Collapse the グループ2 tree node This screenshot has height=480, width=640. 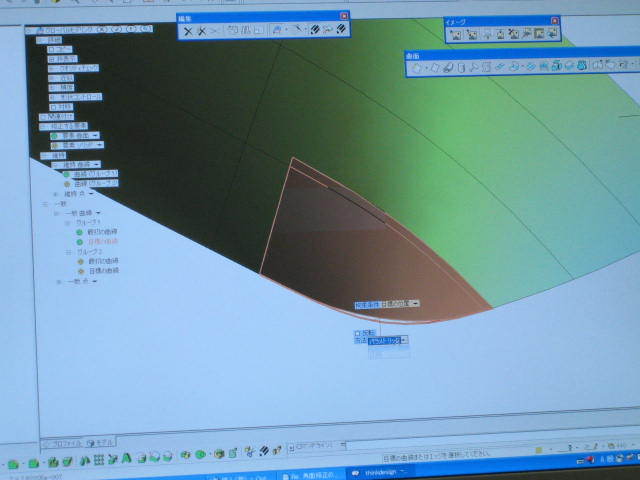click(x=68, y=252)
